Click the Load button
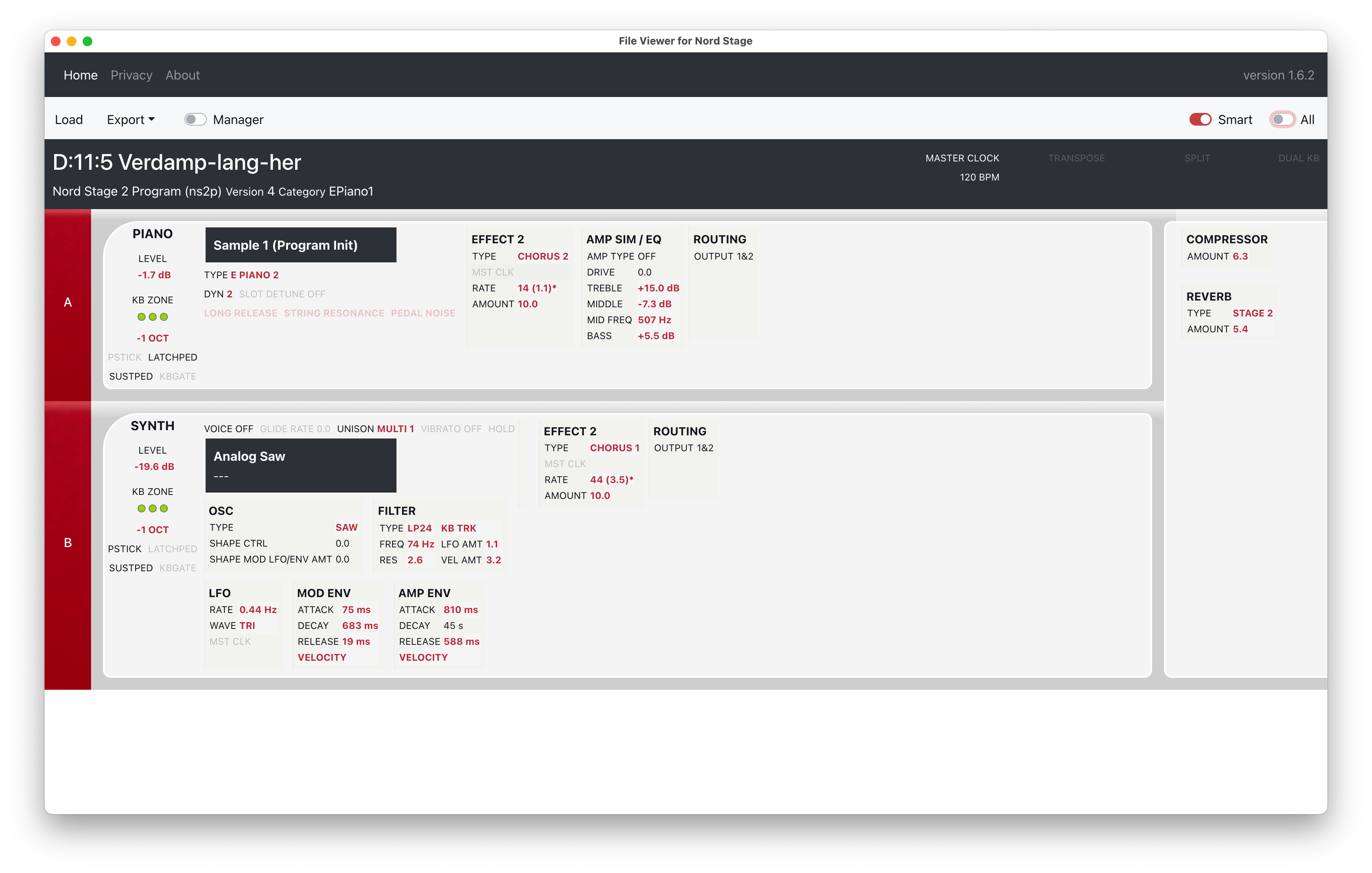 pos(69,120)
